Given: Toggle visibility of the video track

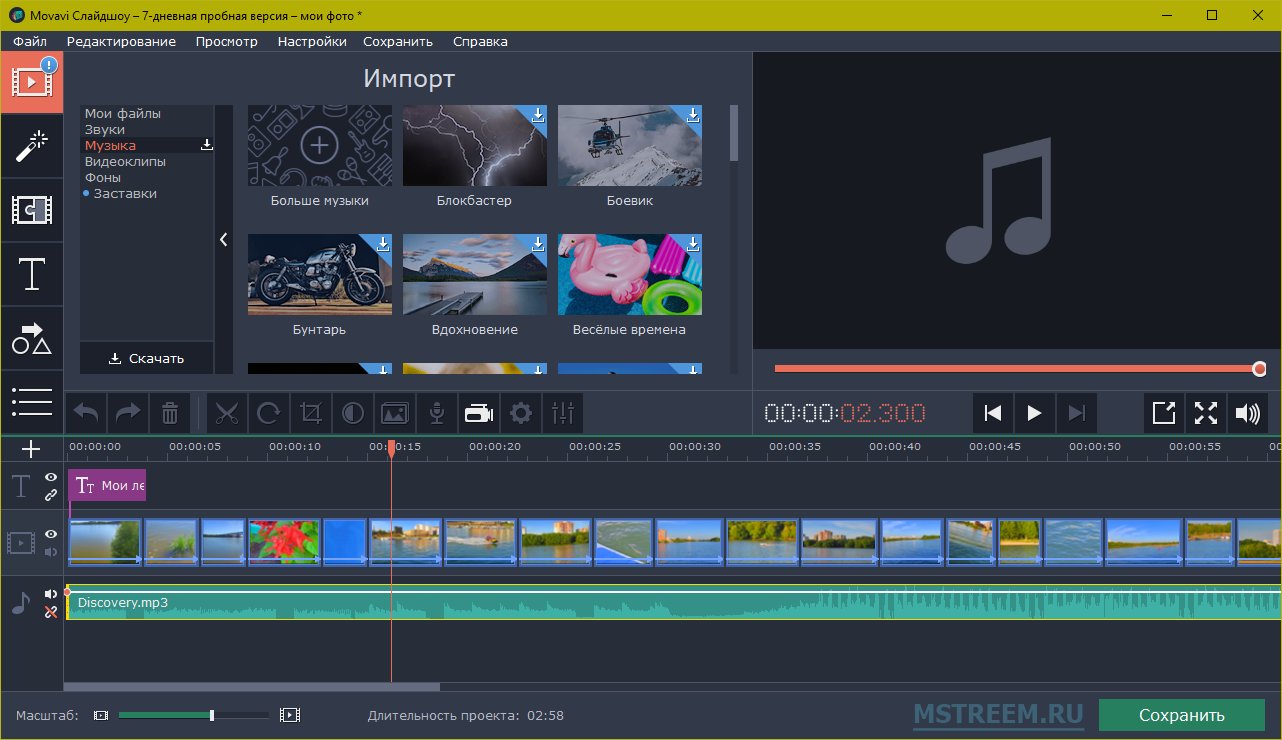Looking at the screenshot, I should coord(51,534).
